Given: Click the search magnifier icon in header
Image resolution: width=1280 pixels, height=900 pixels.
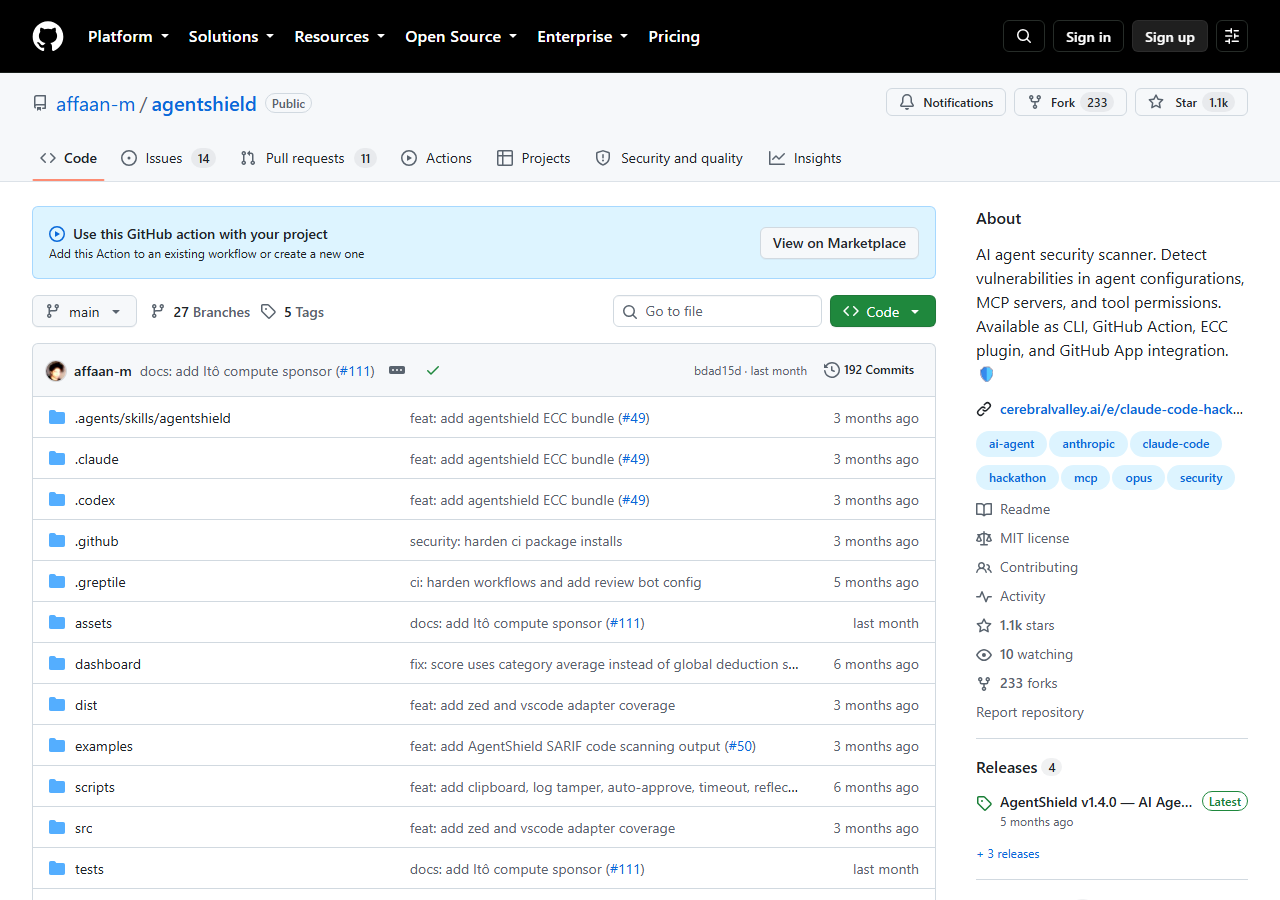Looking at the screenshot, I should pos(1024,37).
